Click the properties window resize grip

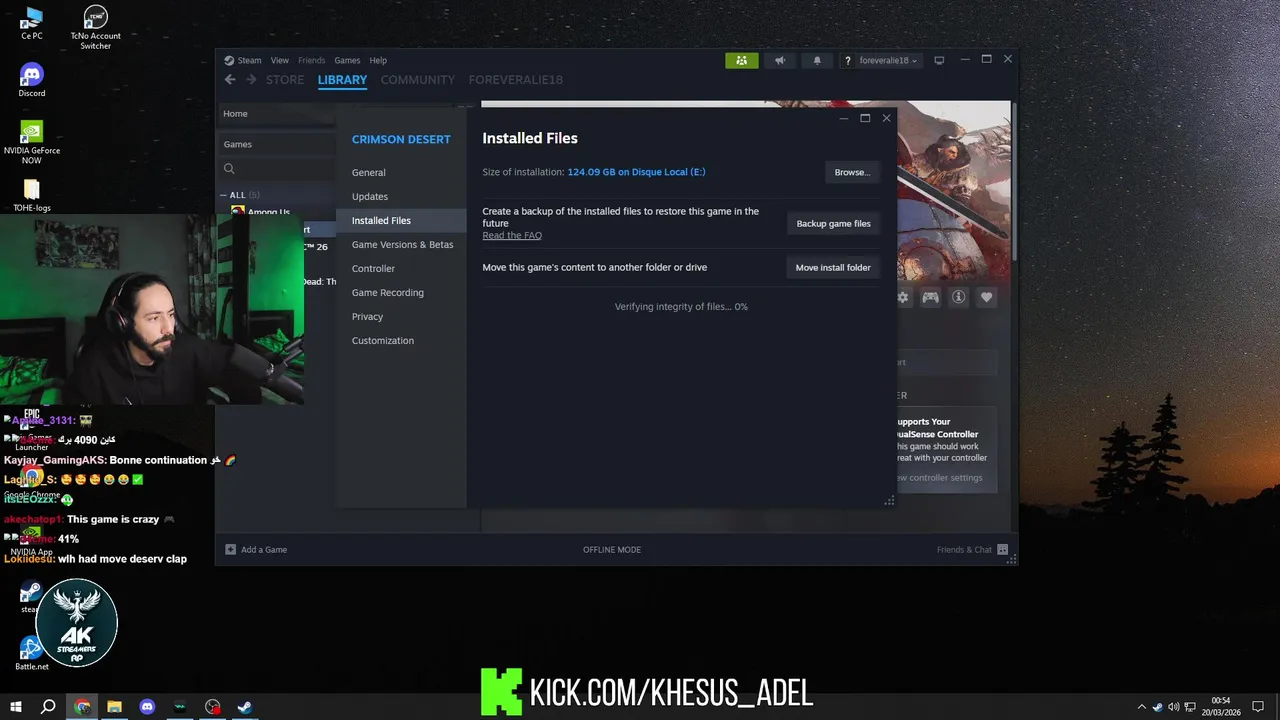coord(889,501)
